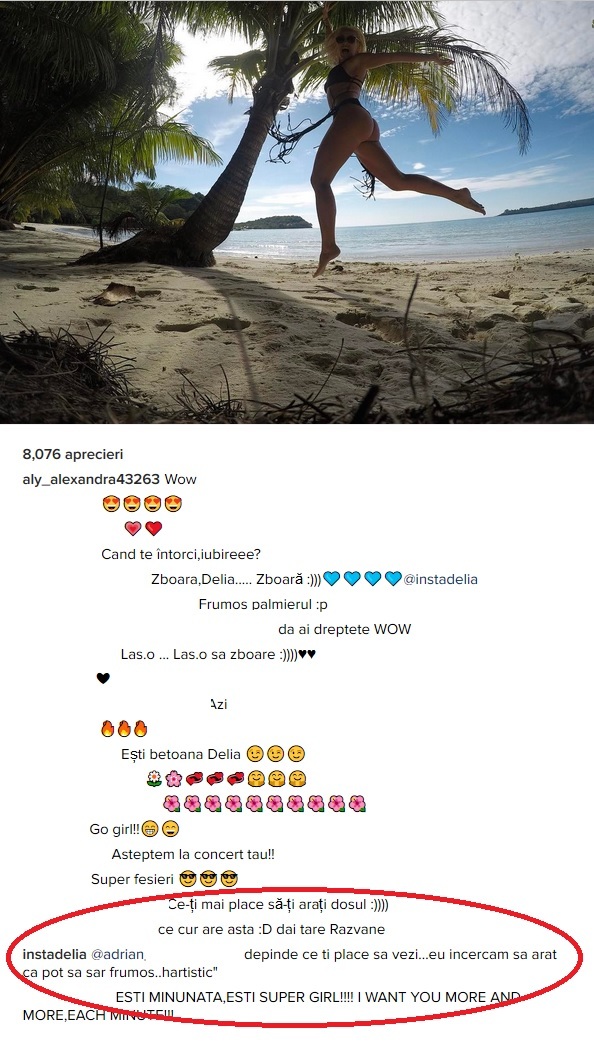Viewport: 594px width, 1044px height.
Task: Open the beach jump photo
Action: tap(297, 212)
